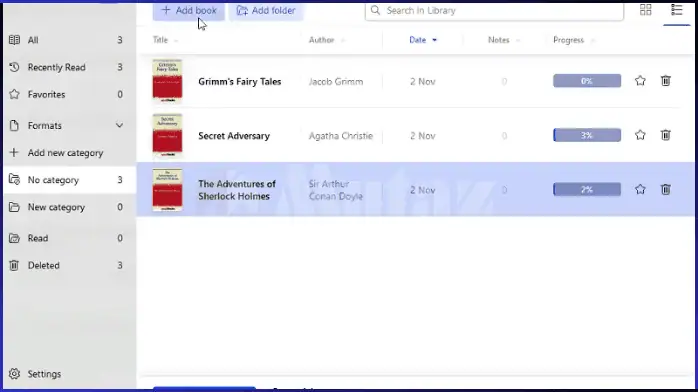Image resolution: width=698 pixels, height=392 pixels.
Task: Click the All books icon
Action: [x=14, y=40]
